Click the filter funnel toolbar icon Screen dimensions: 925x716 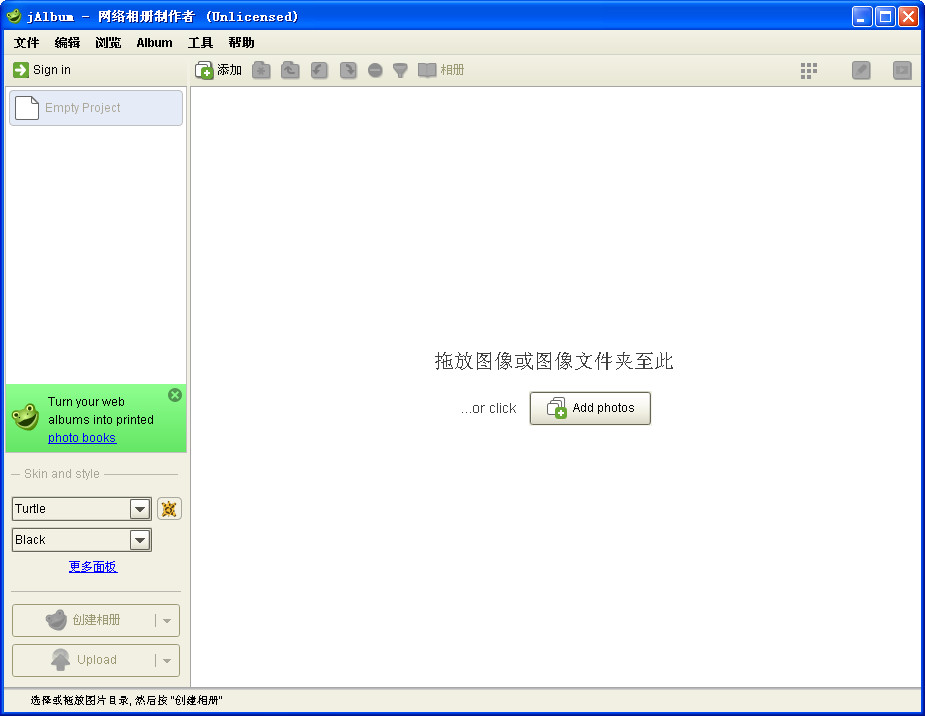[x=400, y=71]
